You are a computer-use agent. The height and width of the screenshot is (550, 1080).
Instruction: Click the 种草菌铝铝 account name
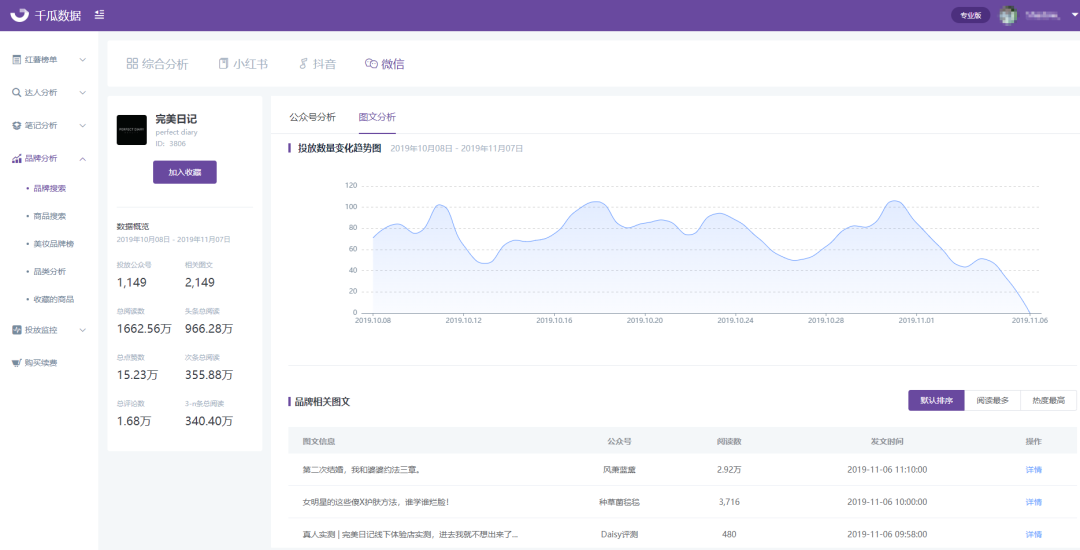pos(619,503)
